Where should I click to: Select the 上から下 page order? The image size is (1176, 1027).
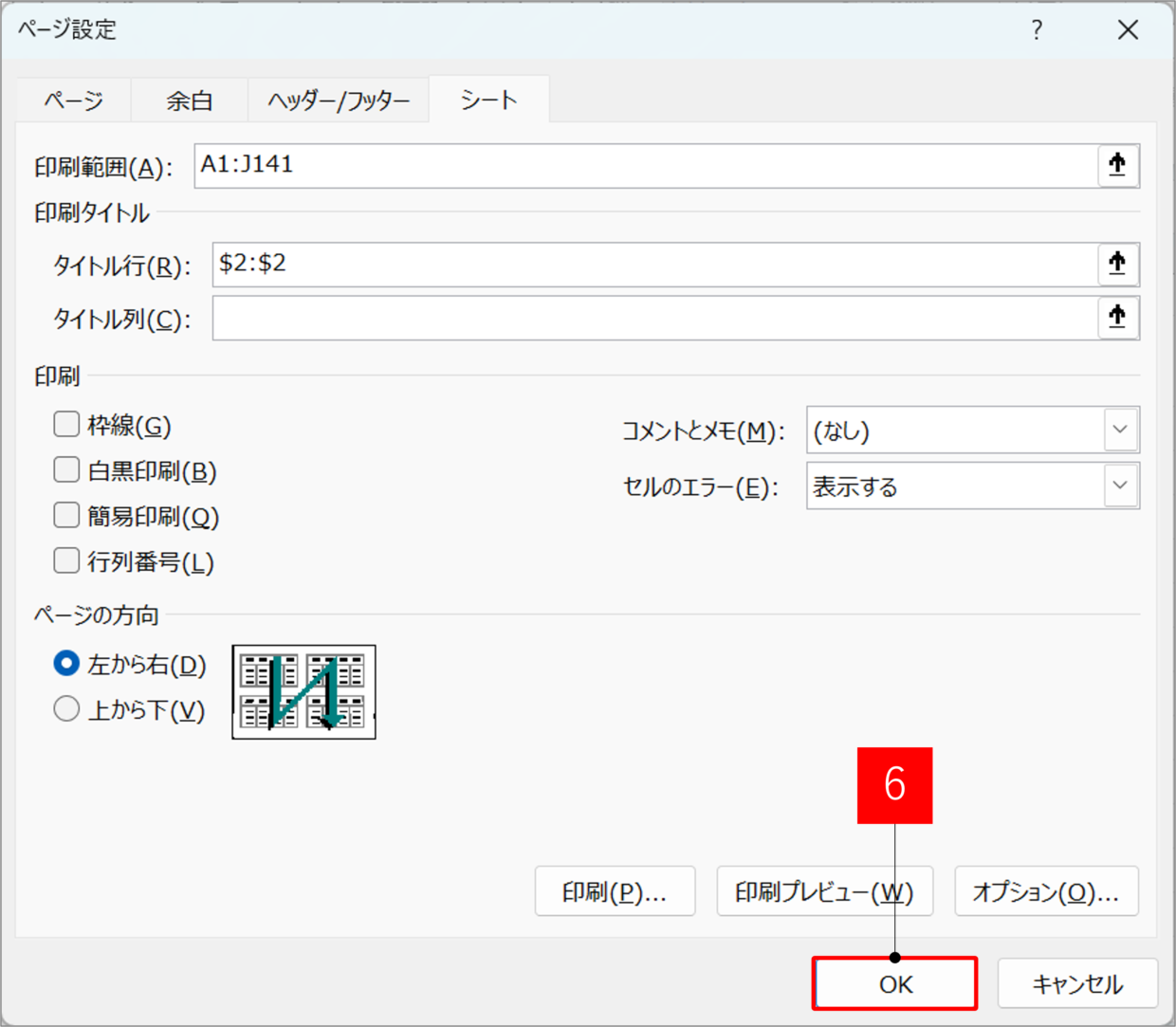66,708
